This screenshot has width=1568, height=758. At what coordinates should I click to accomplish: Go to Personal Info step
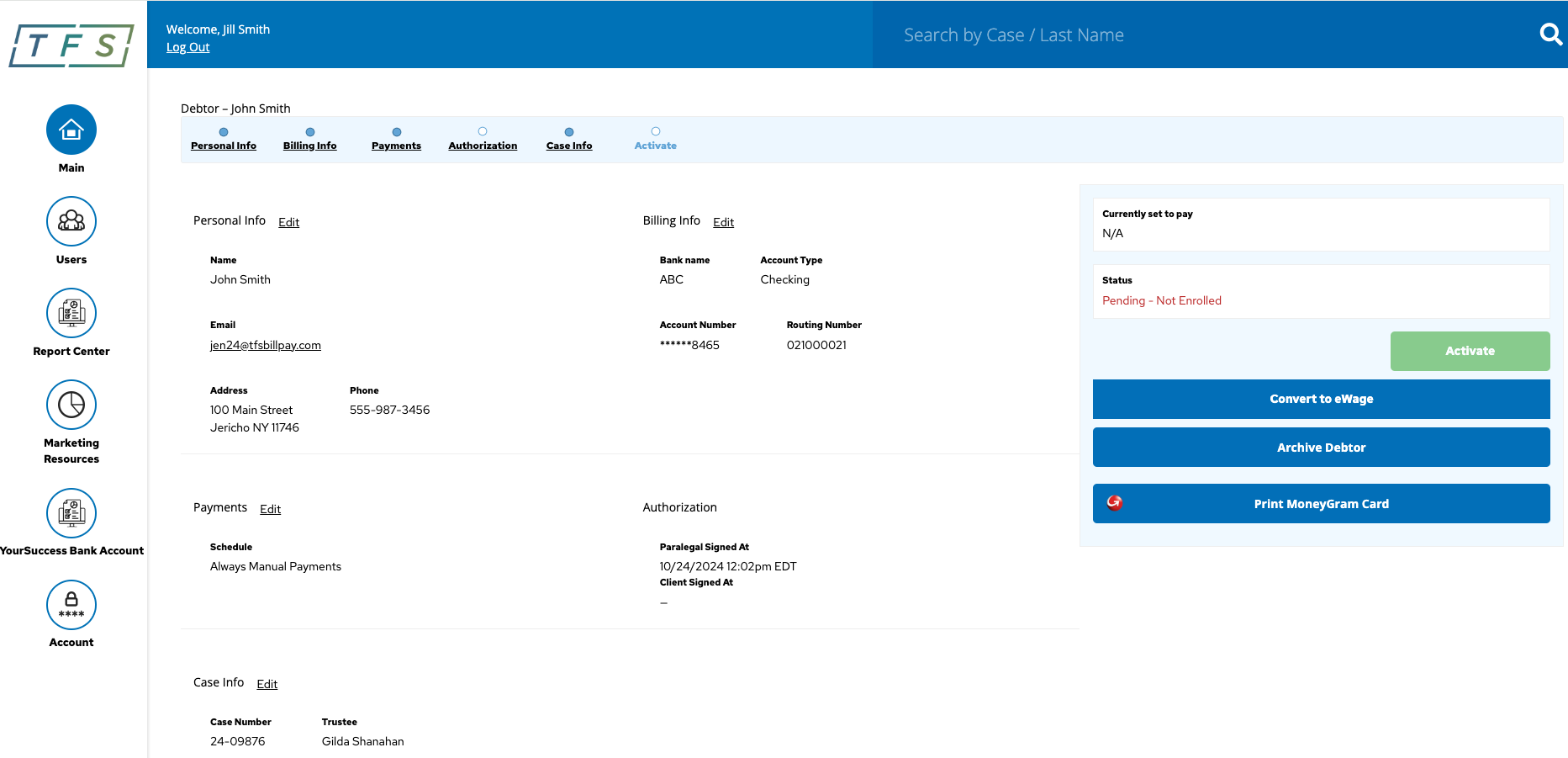coord(224,146)
